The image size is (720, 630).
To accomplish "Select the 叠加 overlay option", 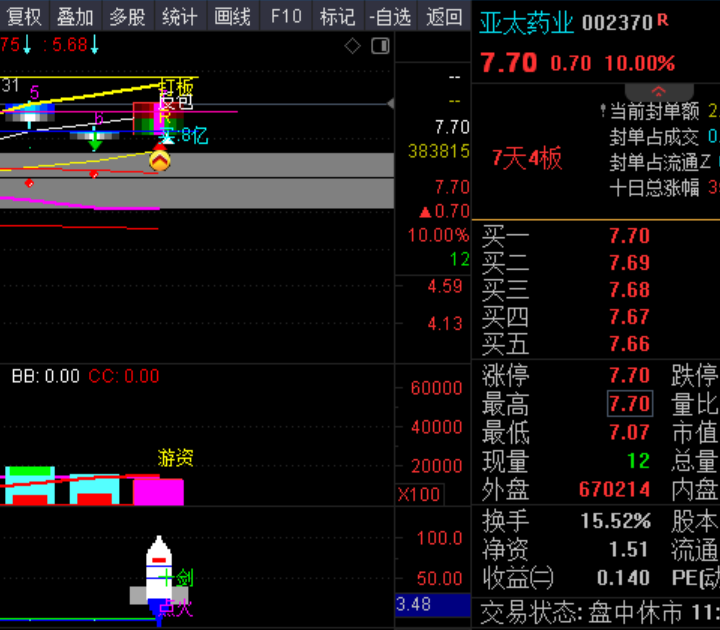I will tap(76, 17).
